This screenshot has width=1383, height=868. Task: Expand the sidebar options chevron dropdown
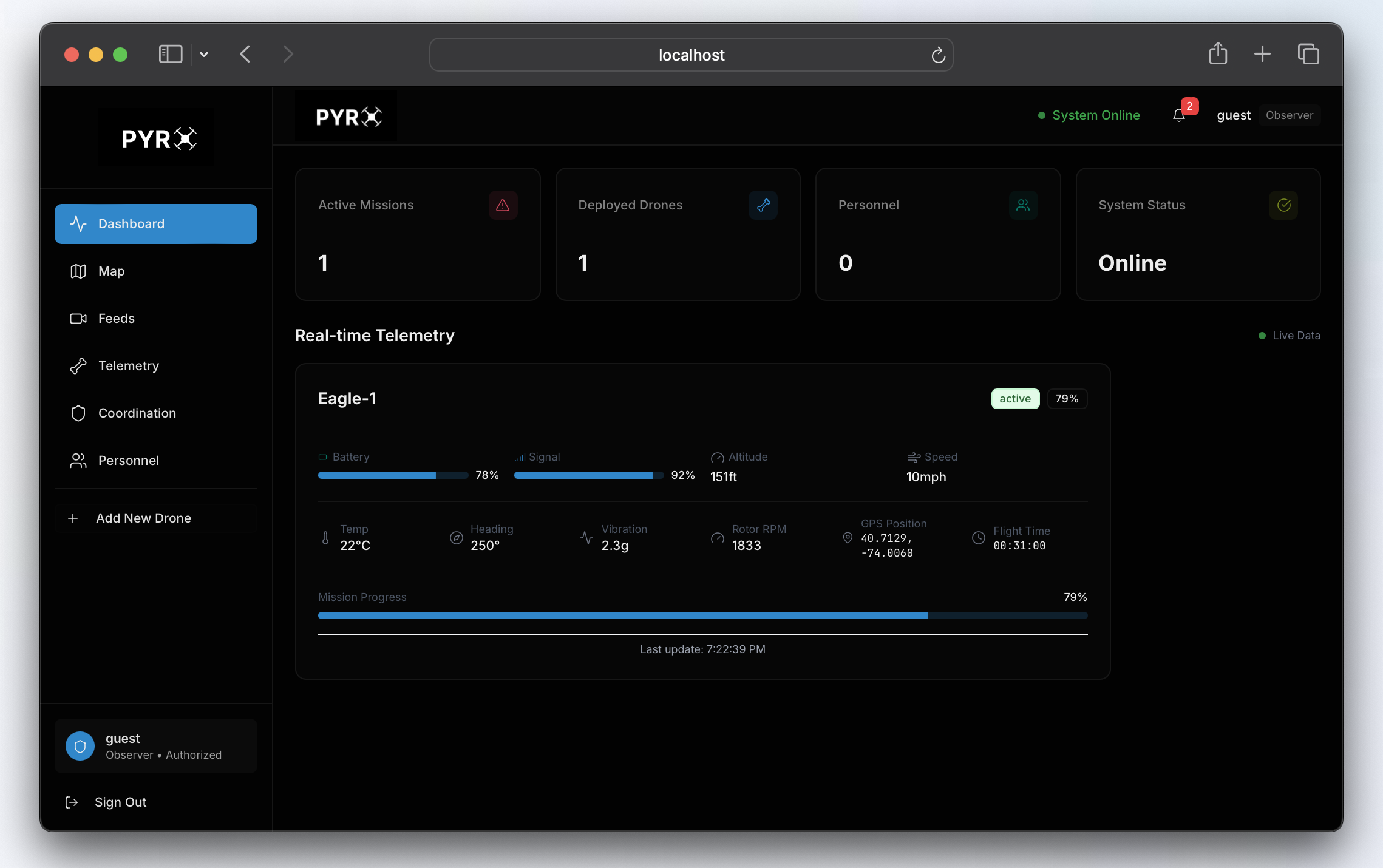204,55
